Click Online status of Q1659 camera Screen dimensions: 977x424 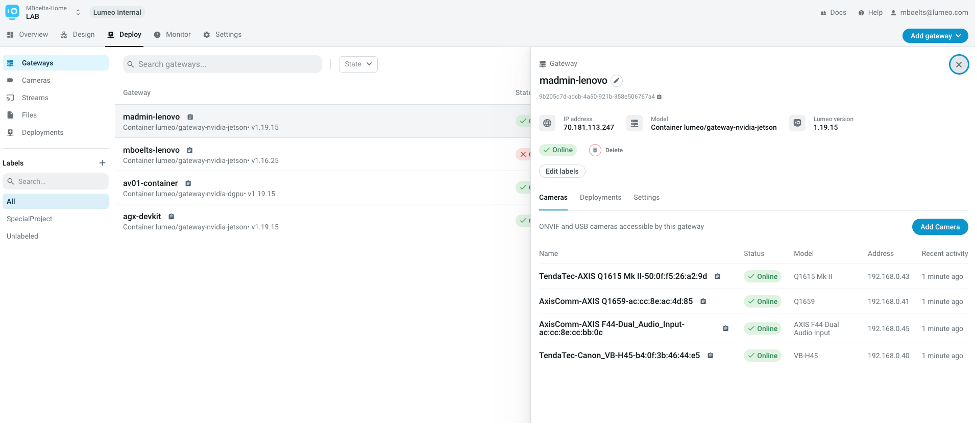[762, 301]
